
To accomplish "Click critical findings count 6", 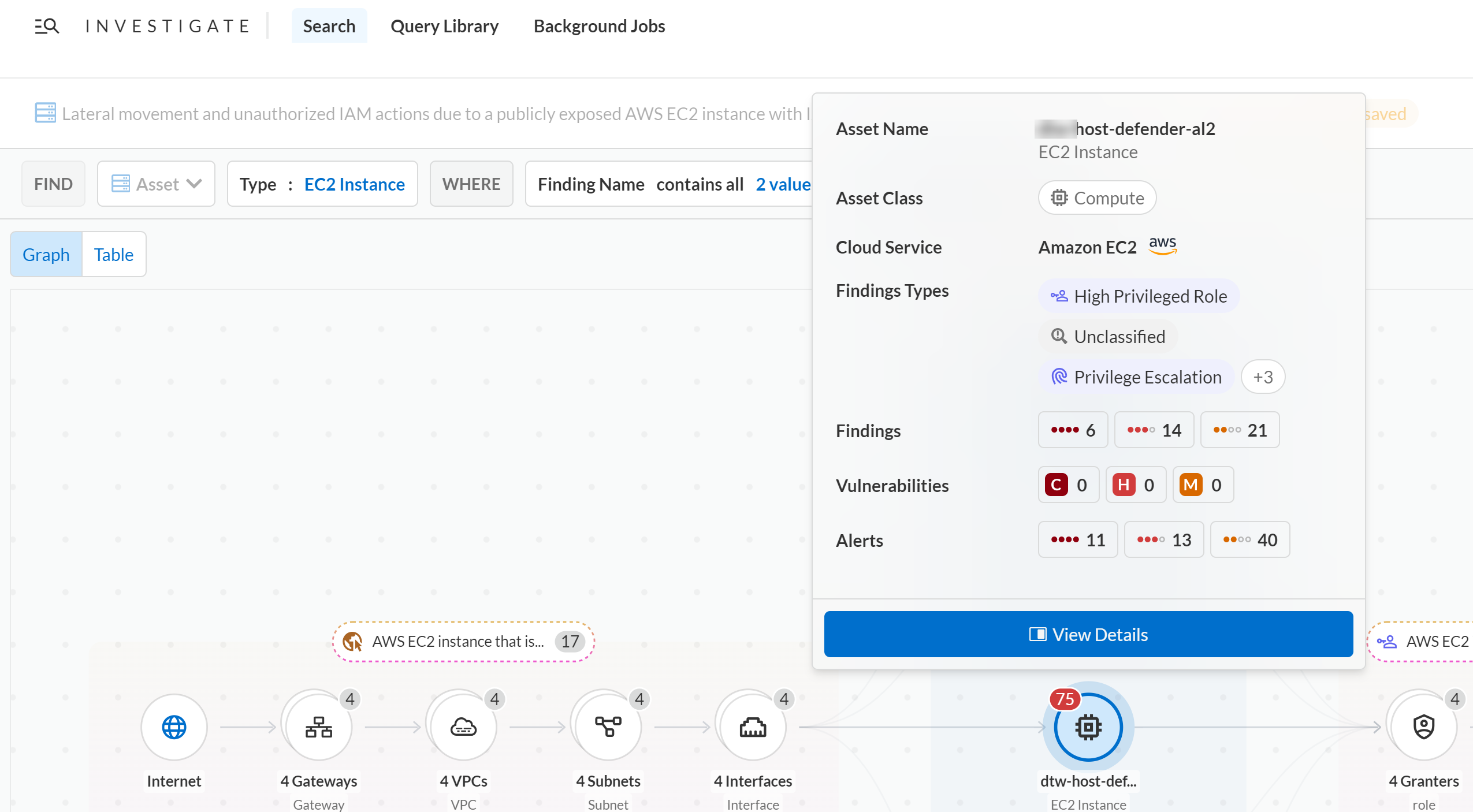I will [1073, 430].
